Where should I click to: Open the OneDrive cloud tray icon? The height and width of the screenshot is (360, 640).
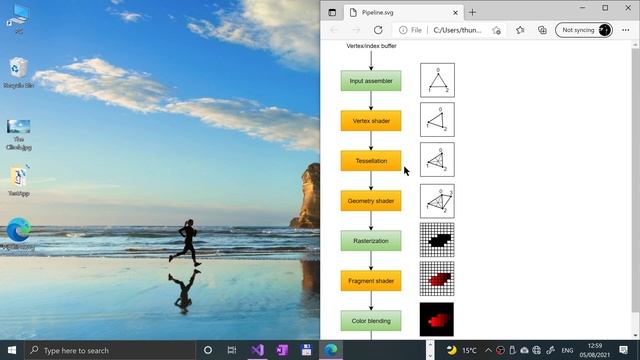coord(524,350)
